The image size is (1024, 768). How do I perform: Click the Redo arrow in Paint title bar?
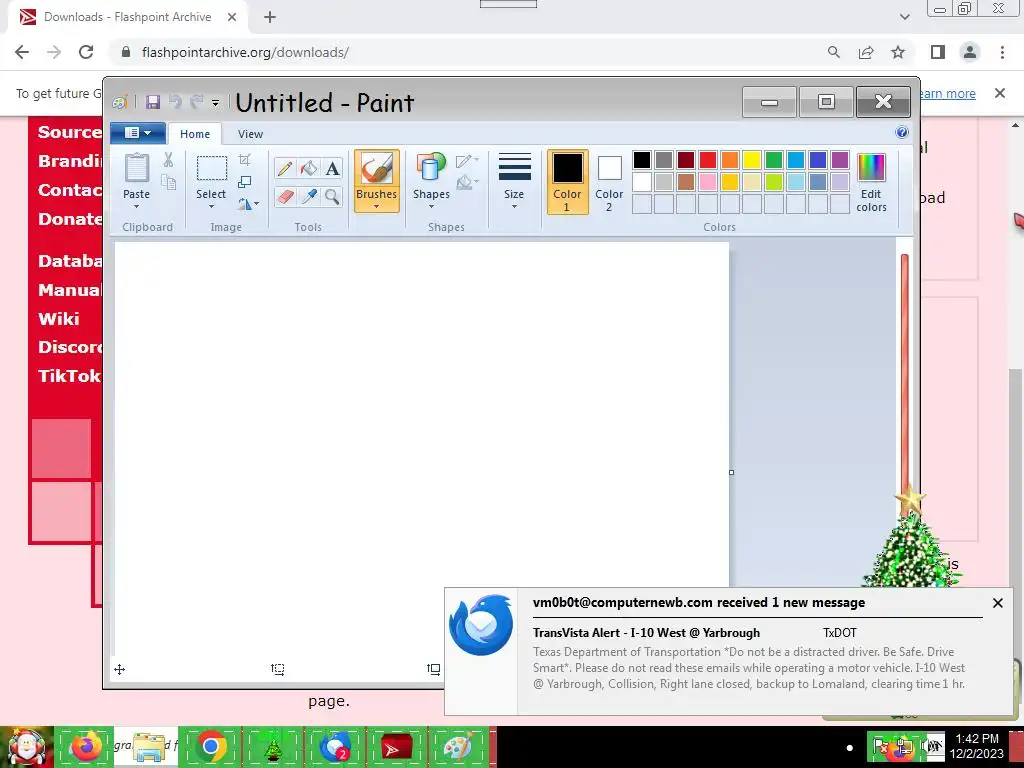(x=196, y=102)
